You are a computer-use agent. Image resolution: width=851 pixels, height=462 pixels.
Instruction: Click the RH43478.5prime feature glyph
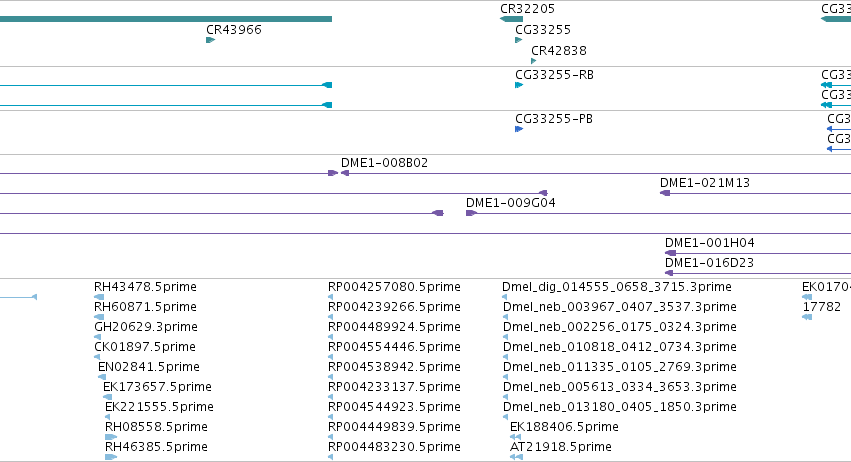click(x=99, y=297)
